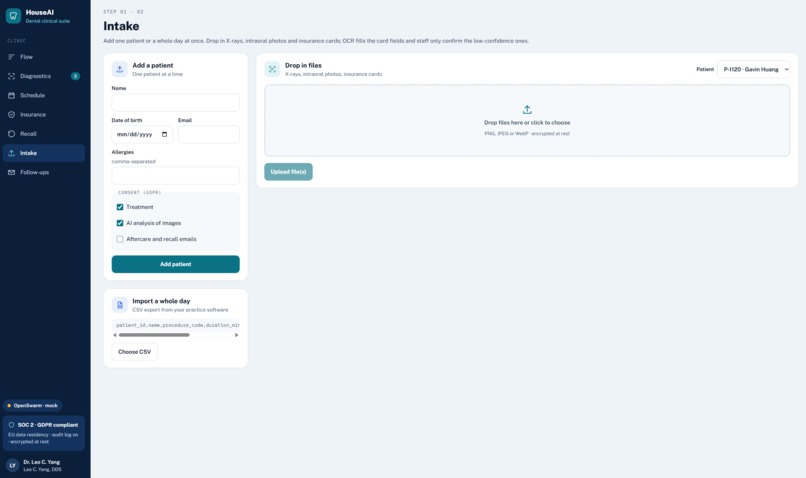Screen dimensions: 806x478
Task: Go to the Insurance page
Action: point(44,115)
